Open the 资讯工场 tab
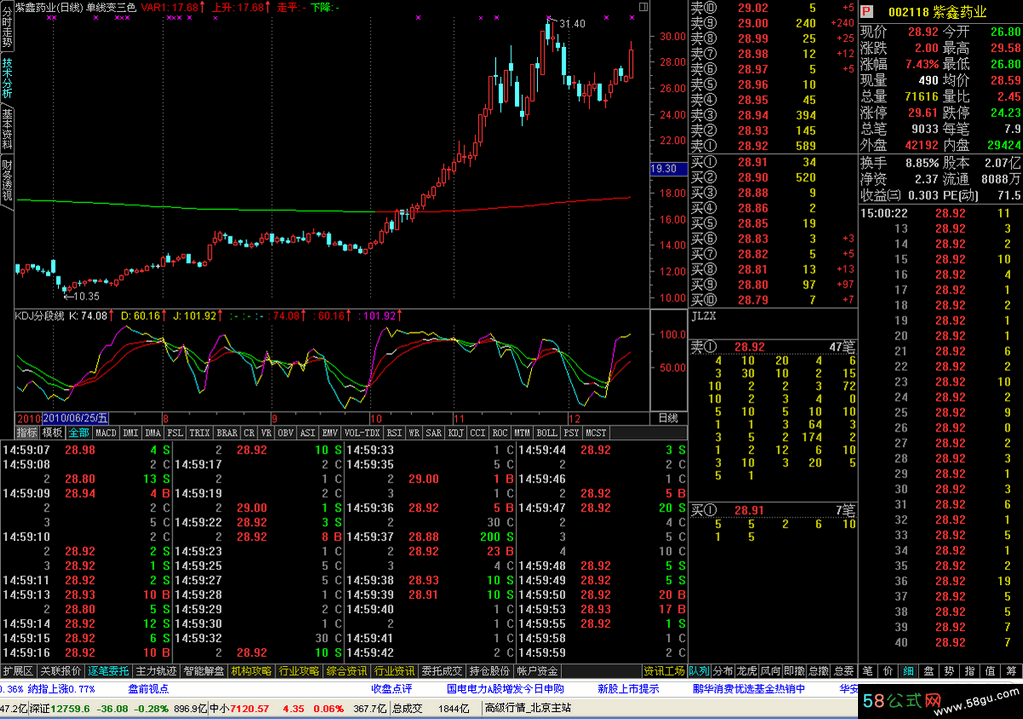Image resolution: width=1023 pixels, height=719 pixels. pyautogui.click(x=664, y=671)
